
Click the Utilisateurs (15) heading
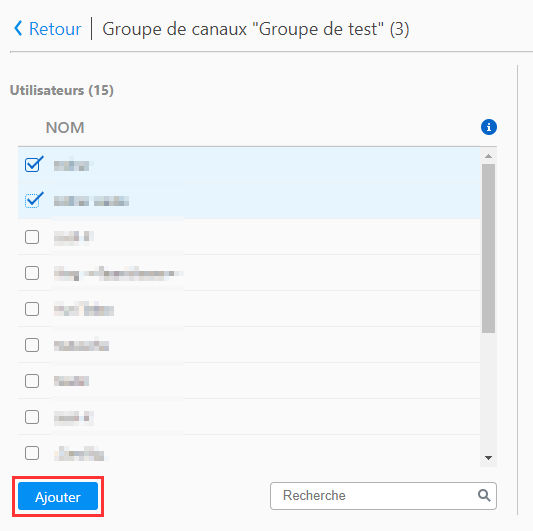point(62,90)
